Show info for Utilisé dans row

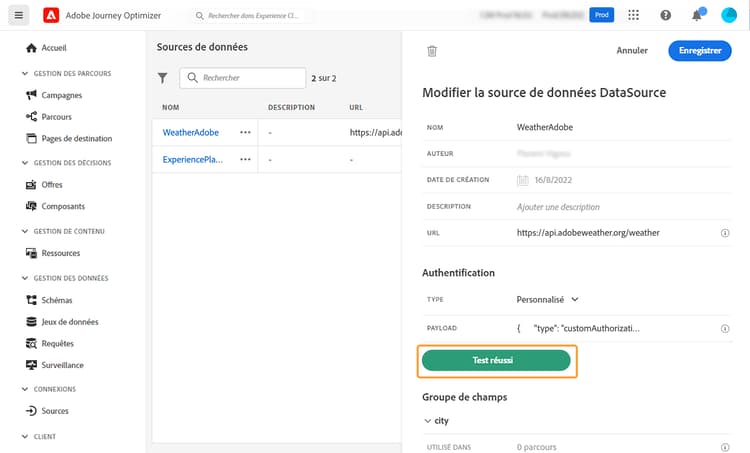tap(725, 447)
